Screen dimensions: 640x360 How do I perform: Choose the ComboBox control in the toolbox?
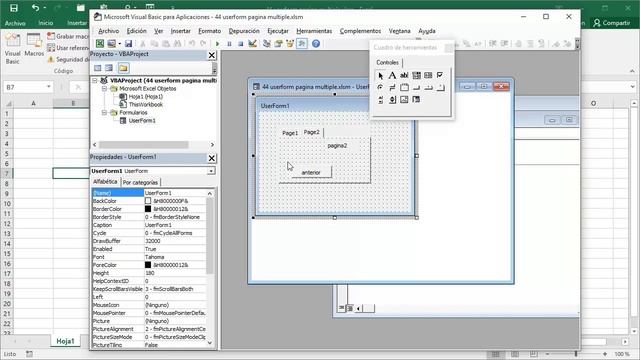pos(416,76)
